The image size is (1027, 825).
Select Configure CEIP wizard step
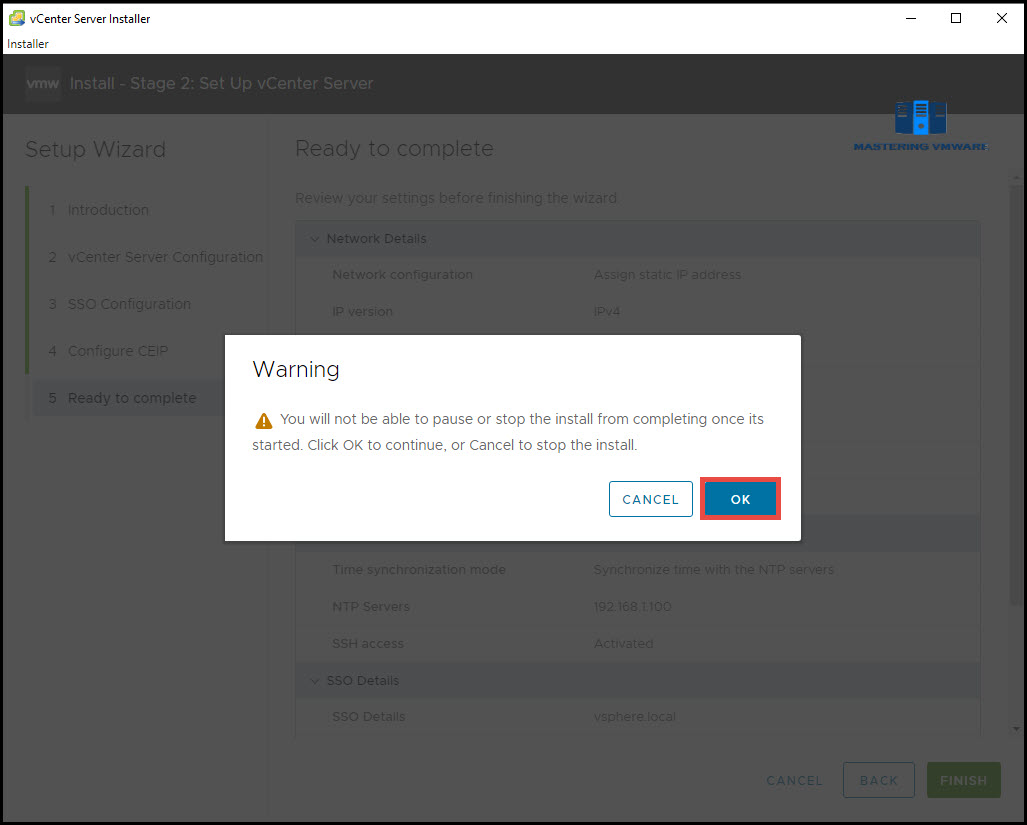[x=118, y=352]
